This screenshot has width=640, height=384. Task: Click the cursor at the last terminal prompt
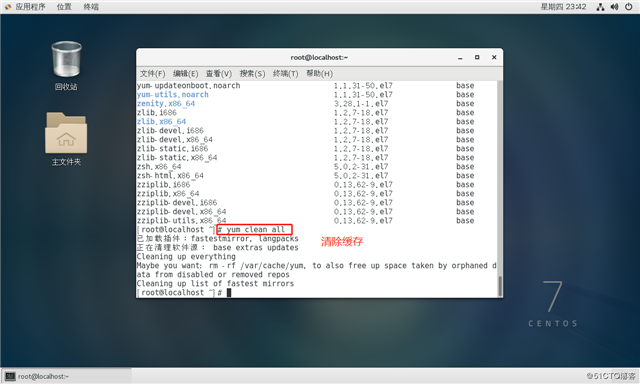229,293
